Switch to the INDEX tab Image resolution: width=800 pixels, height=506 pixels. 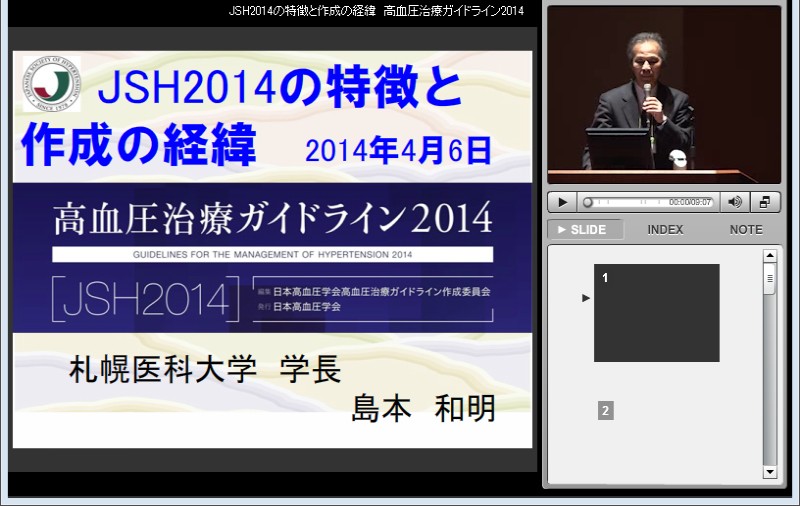(x=665, y=230)
